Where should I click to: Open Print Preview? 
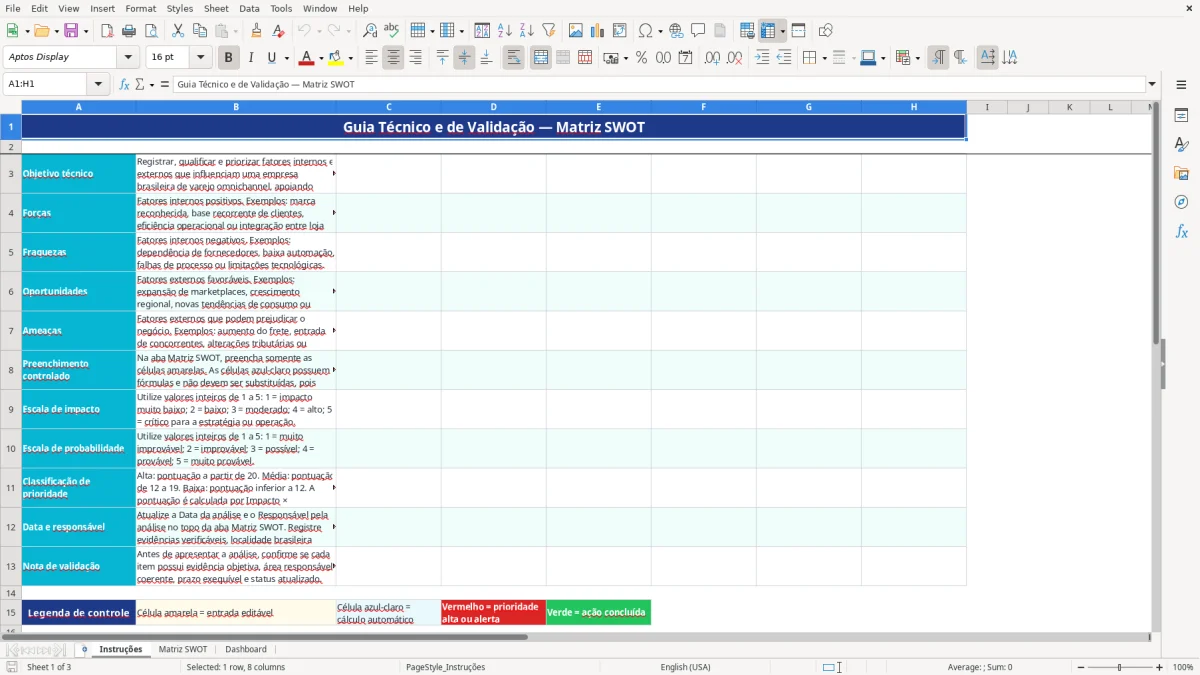(x=149, y=31)
